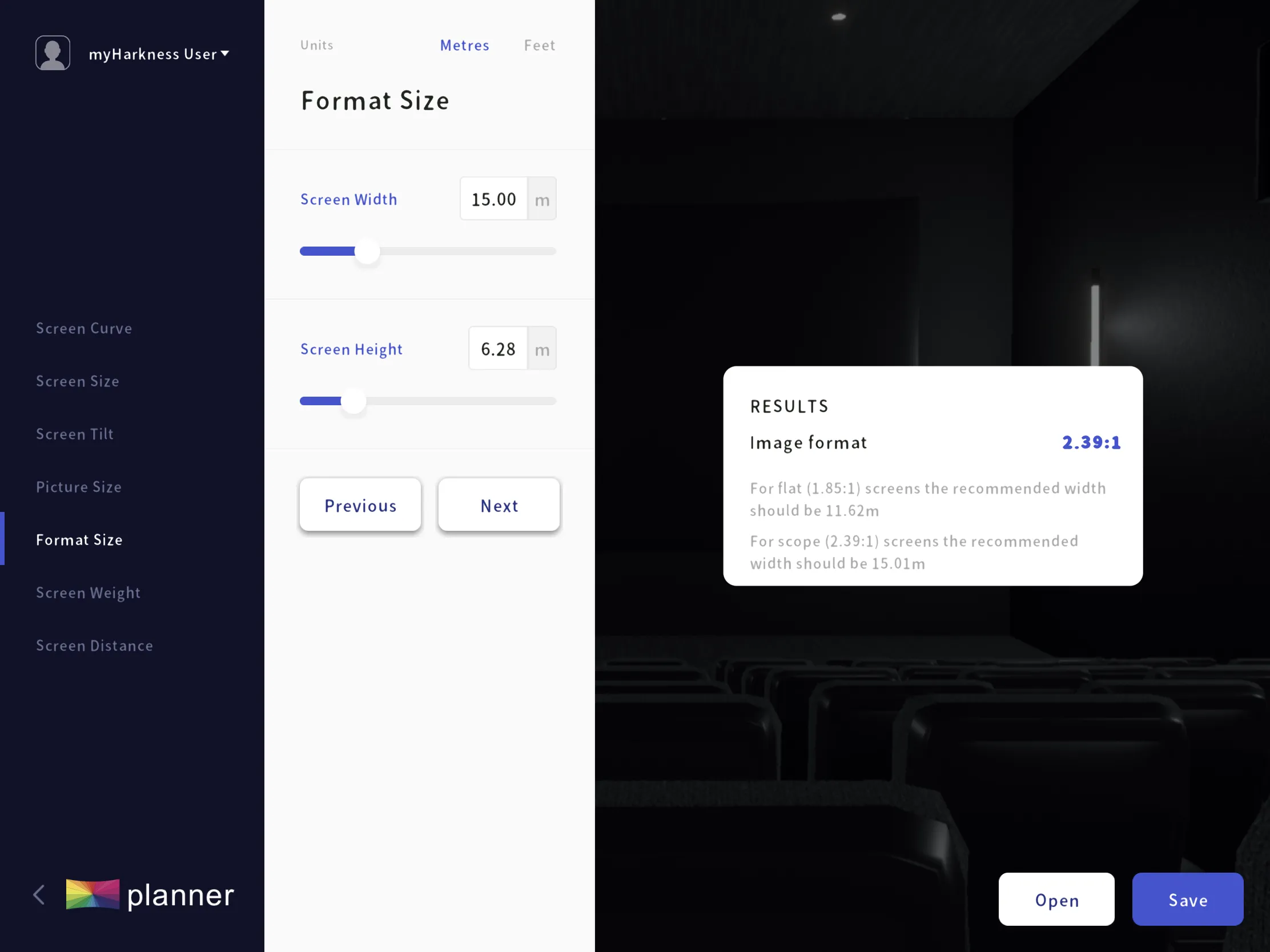This screenshot has width=1270, height=952.
Task: Switch units to Feet
Action: (x=539, y=44)
